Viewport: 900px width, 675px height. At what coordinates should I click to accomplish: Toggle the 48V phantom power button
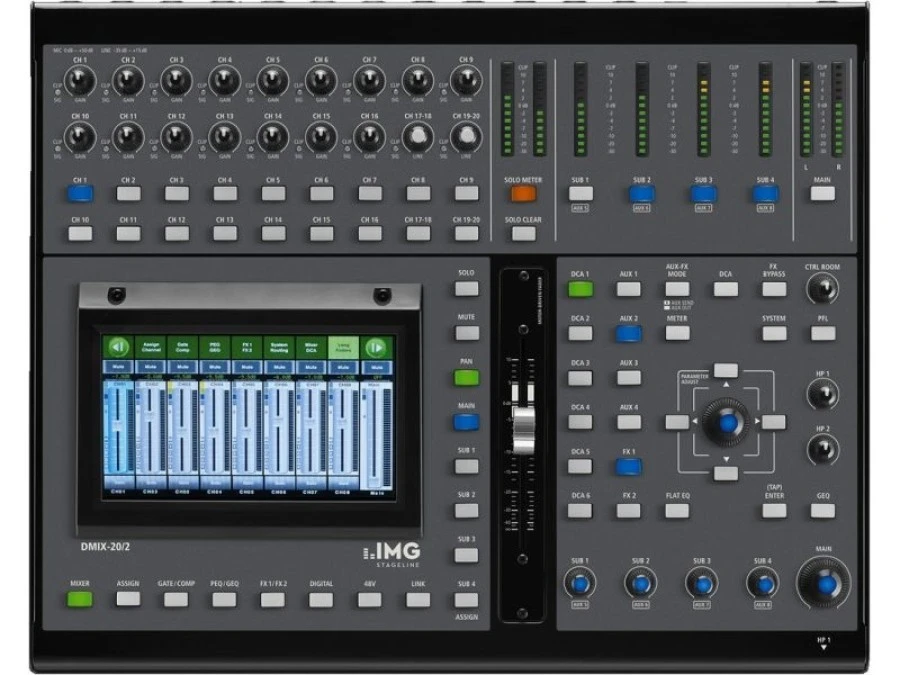coord(369,599)
